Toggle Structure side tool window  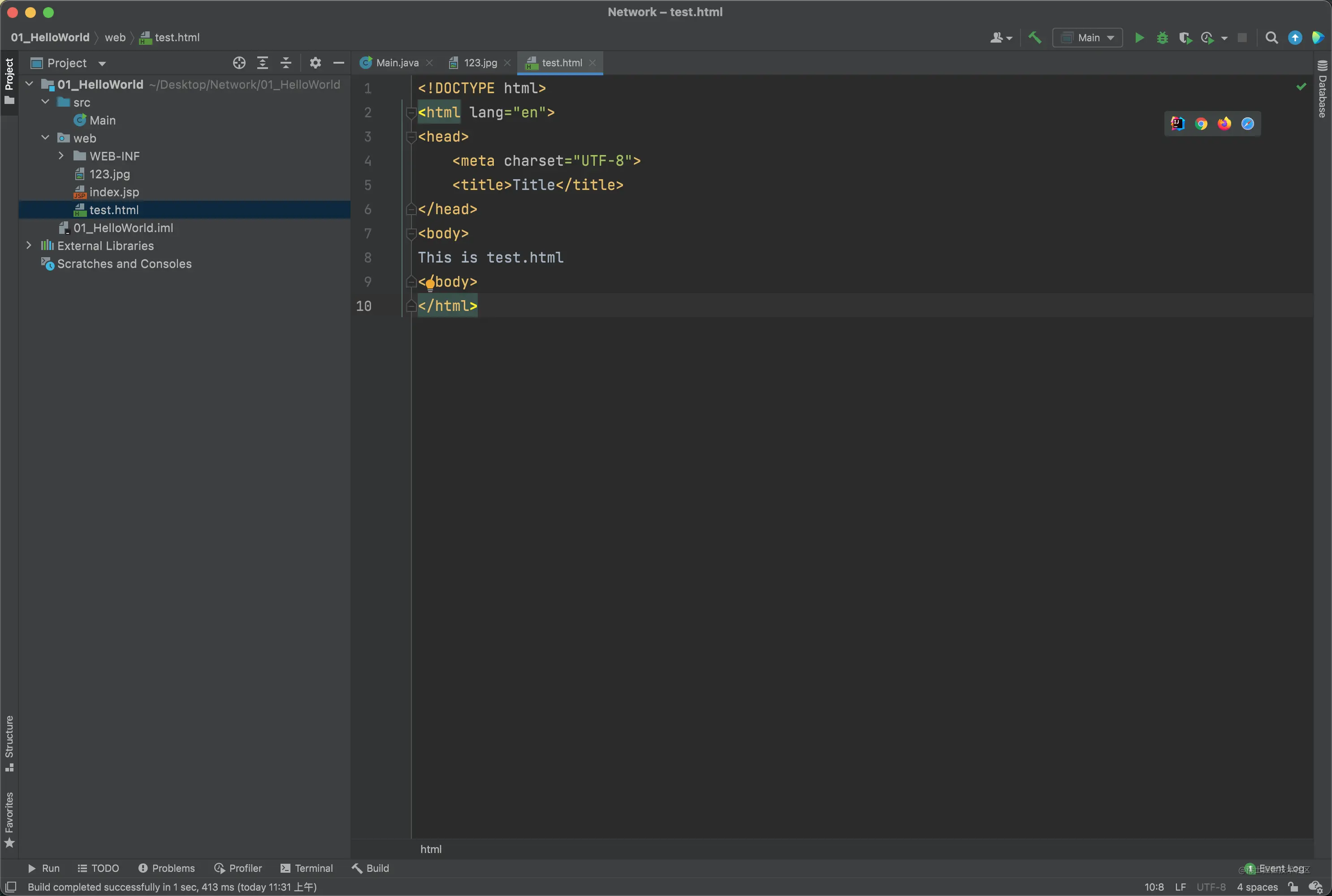click(x=9, y=743)
